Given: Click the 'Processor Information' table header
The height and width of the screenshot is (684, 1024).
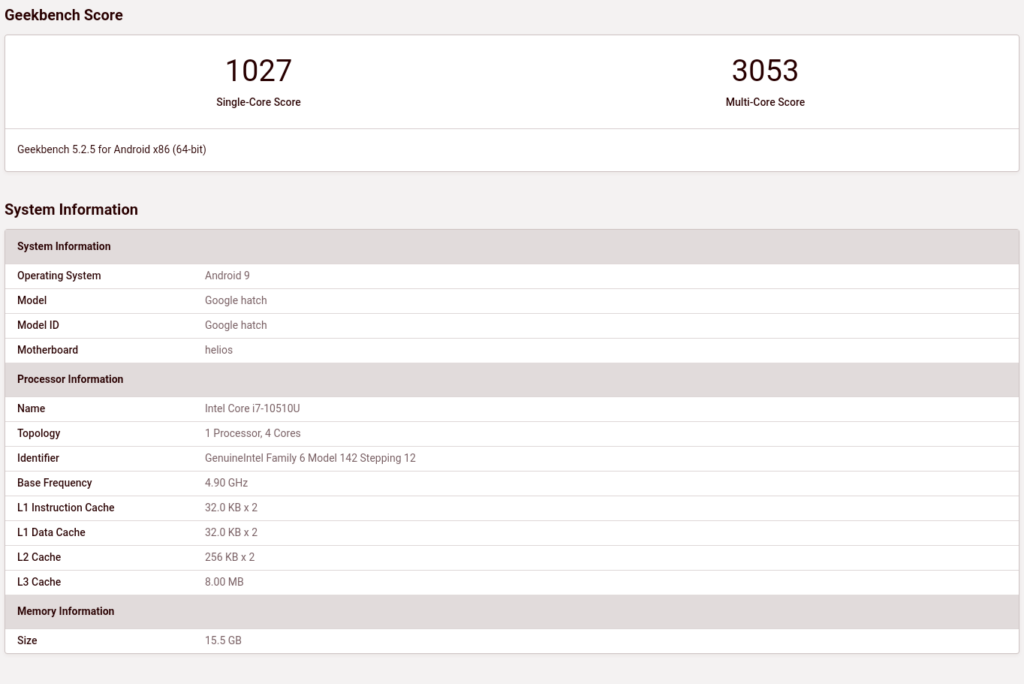Looking at the screenshot, I should point(512,380).
